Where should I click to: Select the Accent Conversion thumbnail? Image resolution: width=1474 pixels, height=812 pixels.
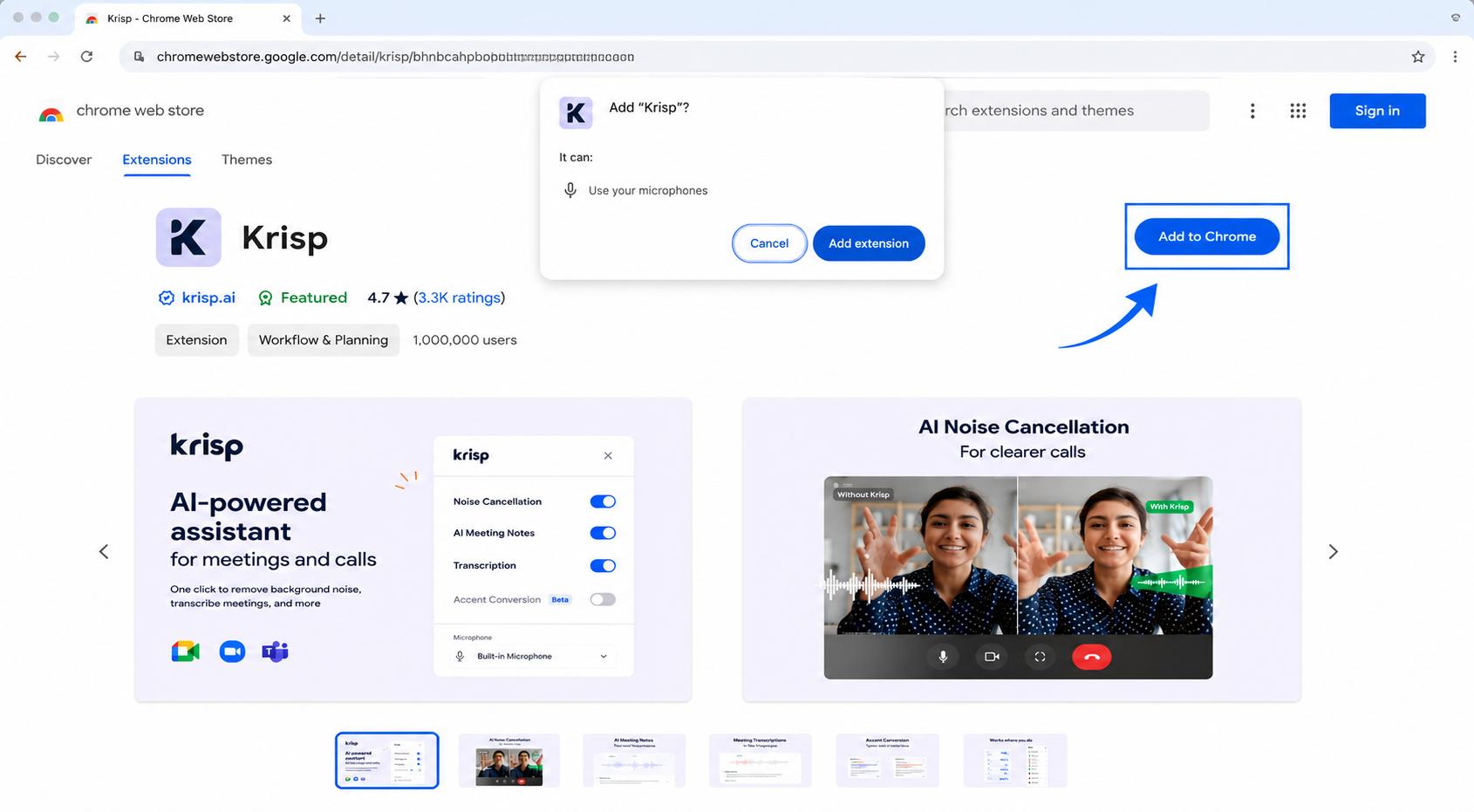[x=887, y=761]
